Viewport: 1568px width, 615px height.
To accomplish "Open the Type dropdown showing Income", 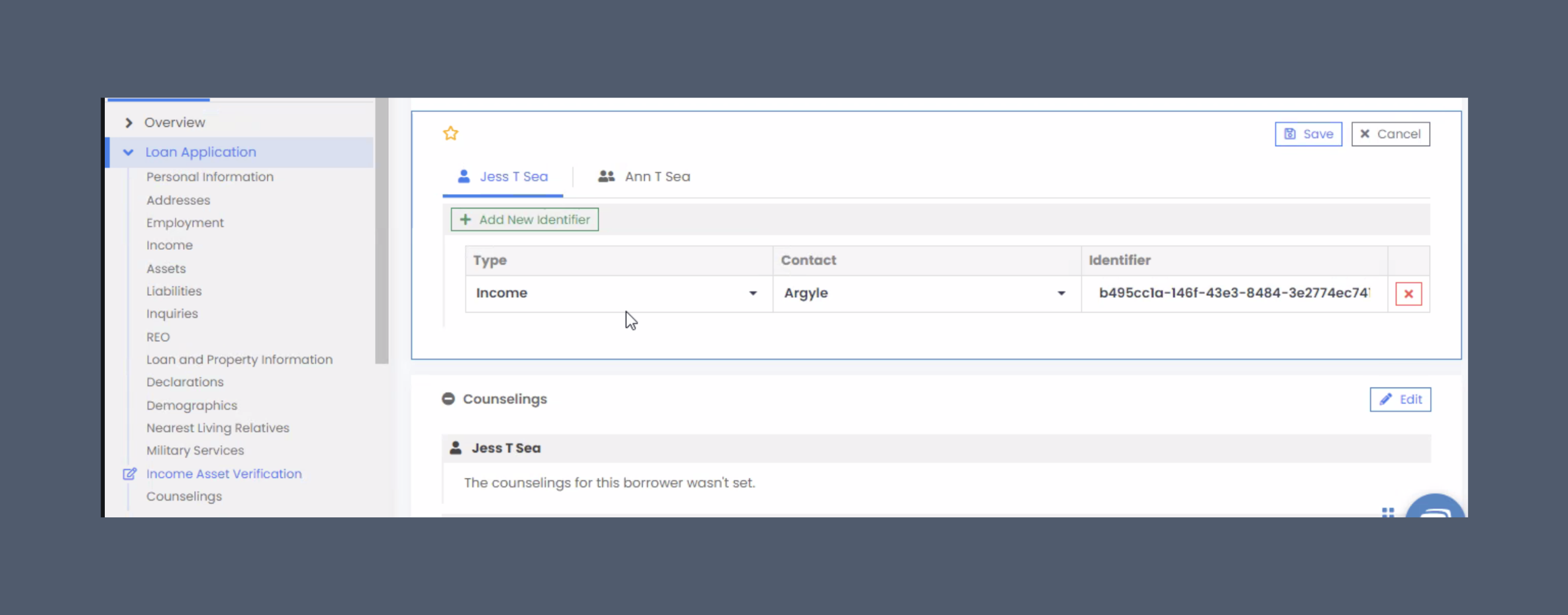I will (753, 293).
